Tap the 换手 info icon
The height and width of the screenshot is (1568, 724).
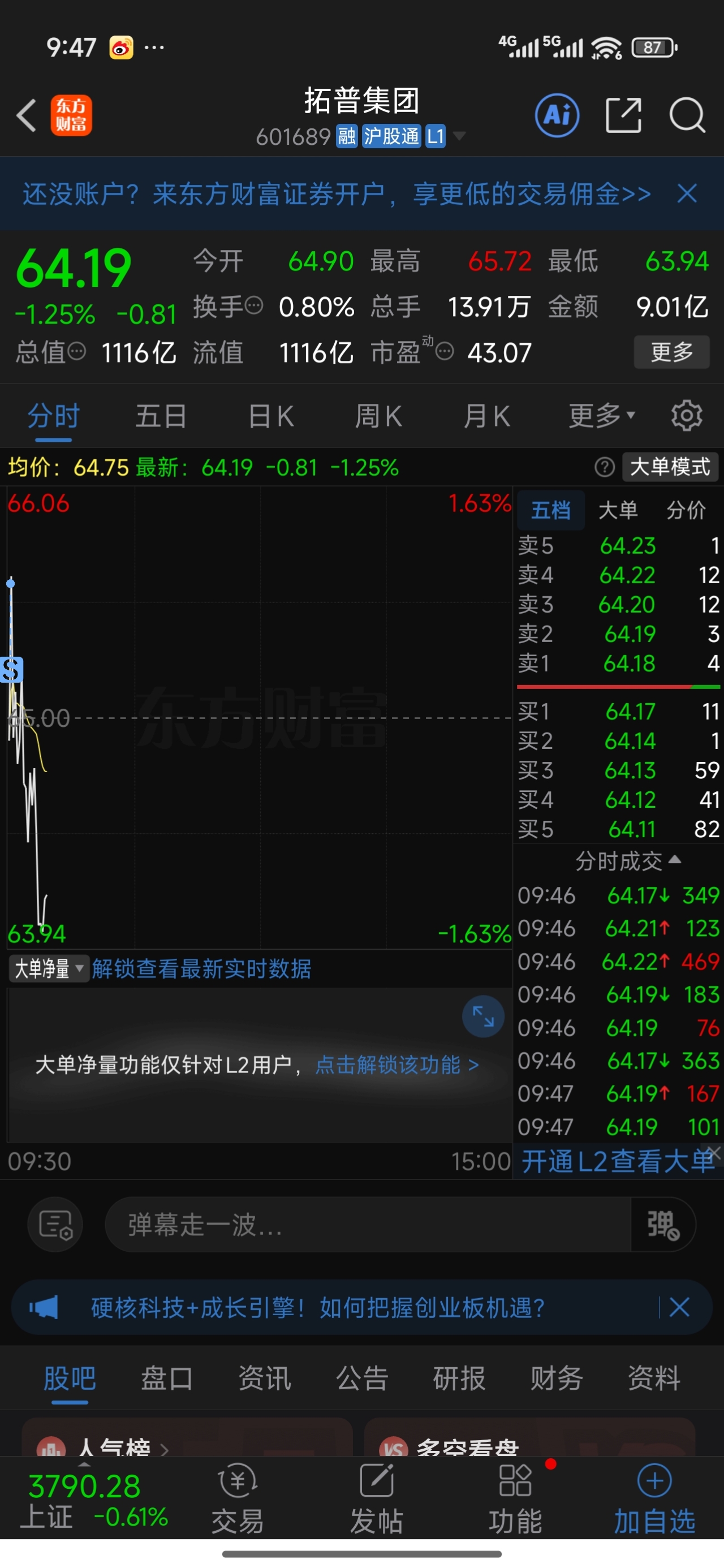tap(253, 305)
